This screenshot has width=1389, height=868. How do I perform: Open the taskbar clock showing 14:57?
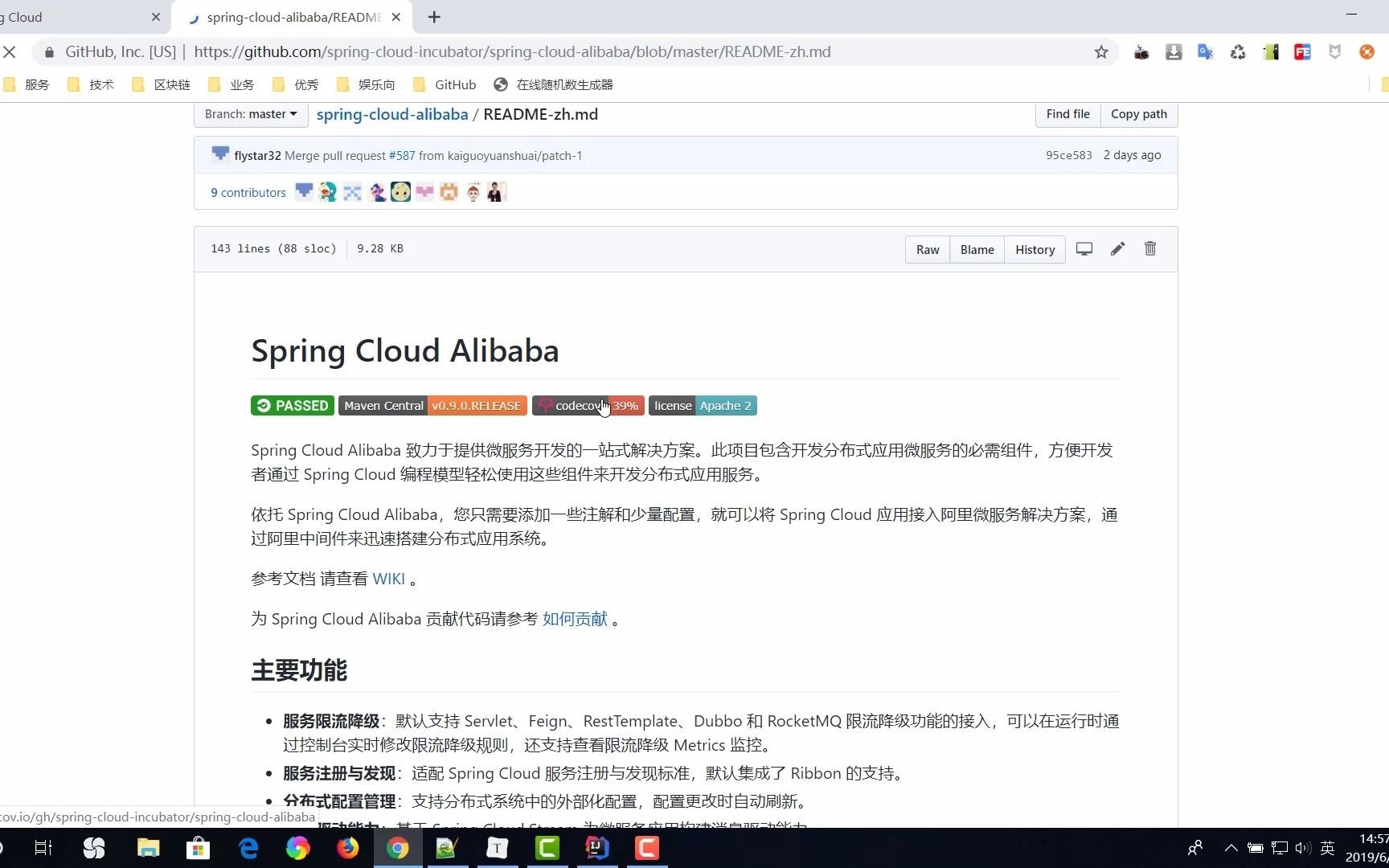coord(1367,848)
